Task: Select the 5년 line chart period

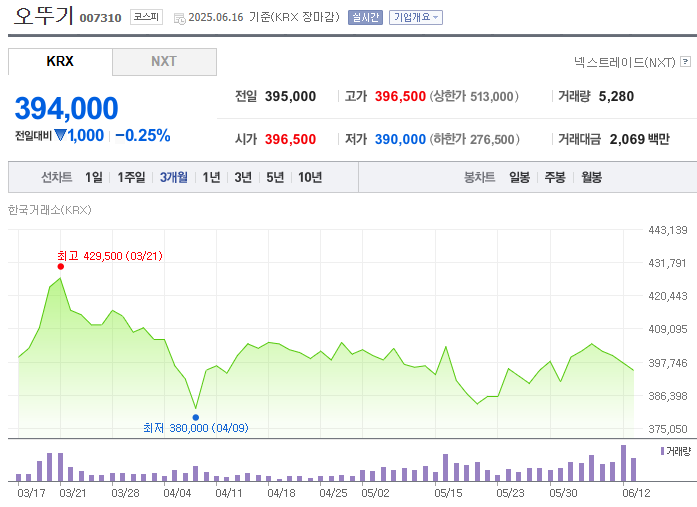Action: pyautogui.click(x=275, y=177)
